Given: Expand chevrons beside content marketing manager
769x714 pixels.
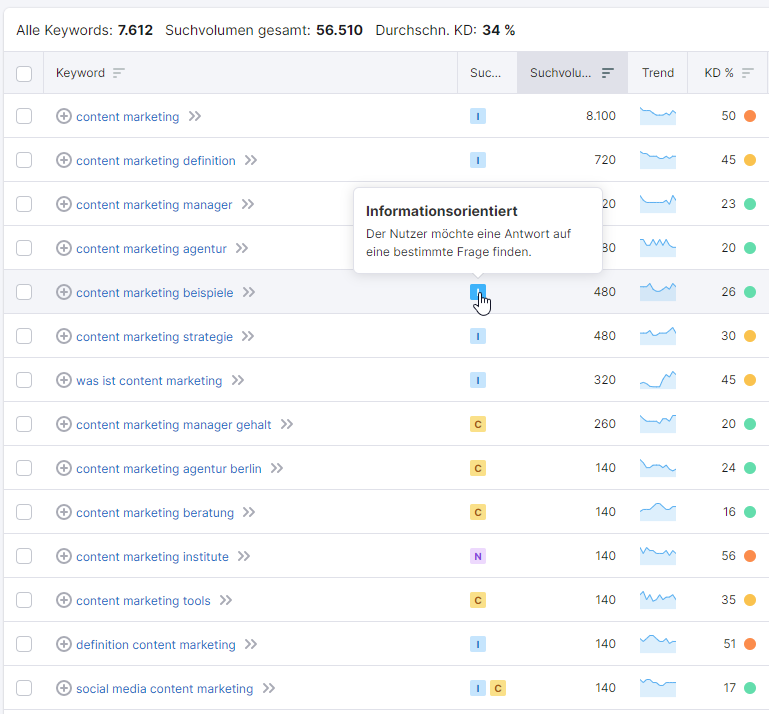Looking at the screenshot, I should point(248,204).
